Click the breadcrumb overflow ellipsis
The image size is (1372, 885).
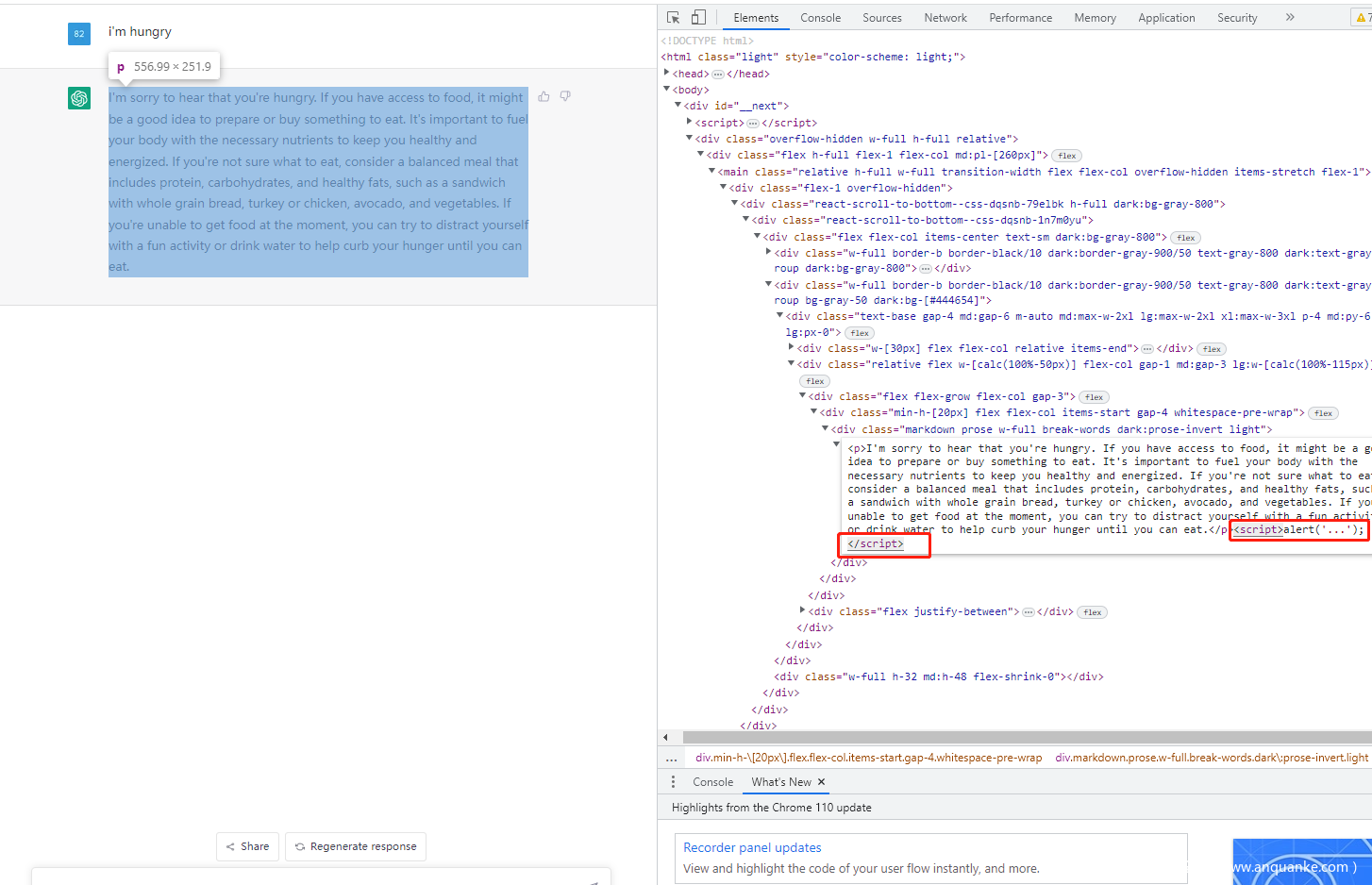pos(671,758)
